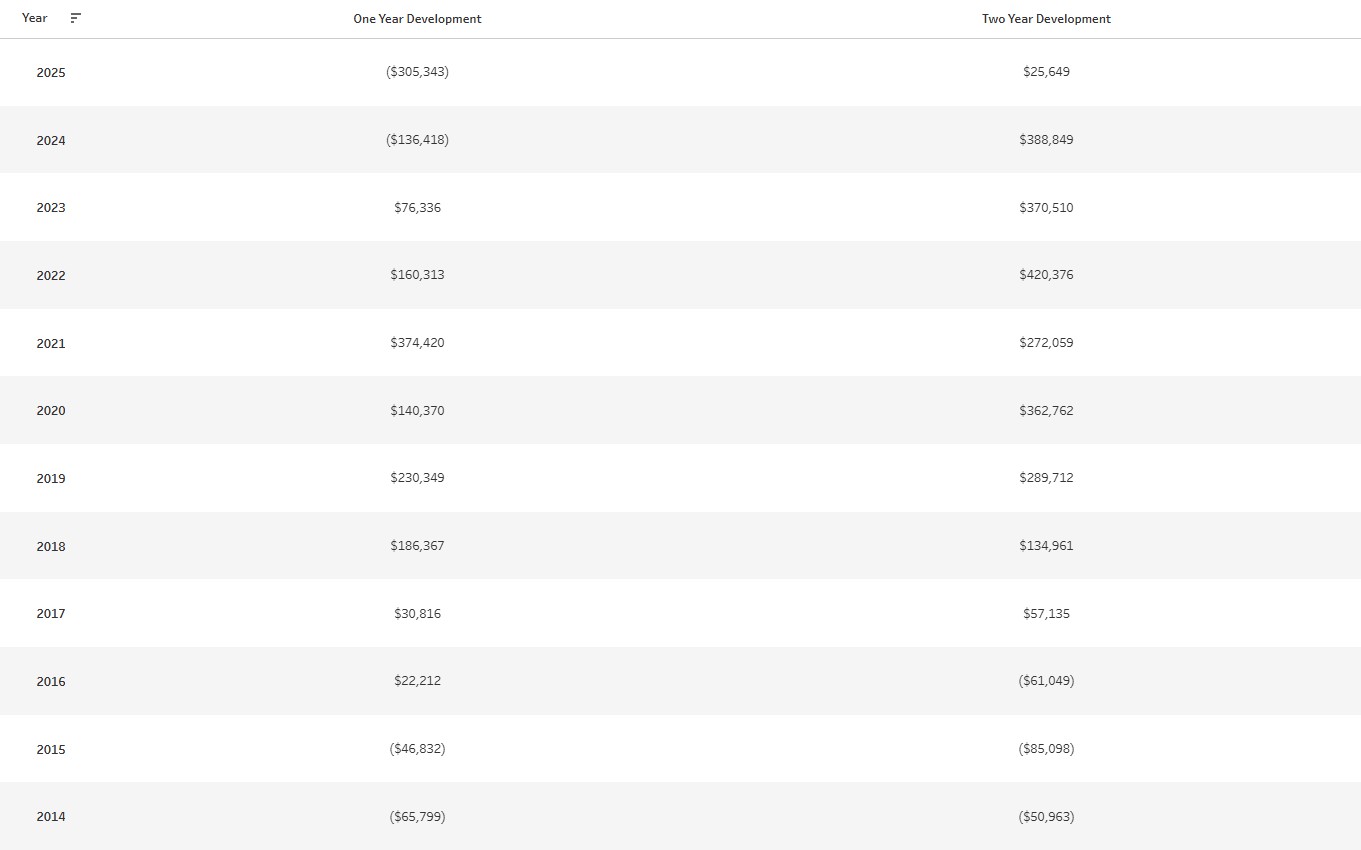Screen dimensions: 1361x850
Task: Click the $22,212 cell
Action: [x=417, y=681]
